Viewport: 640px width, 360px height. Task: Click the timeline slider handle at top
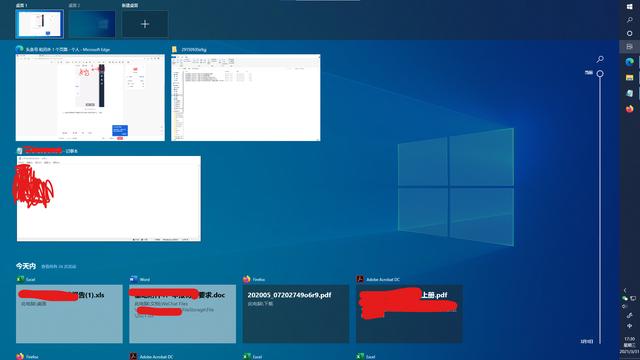[600, 74]
